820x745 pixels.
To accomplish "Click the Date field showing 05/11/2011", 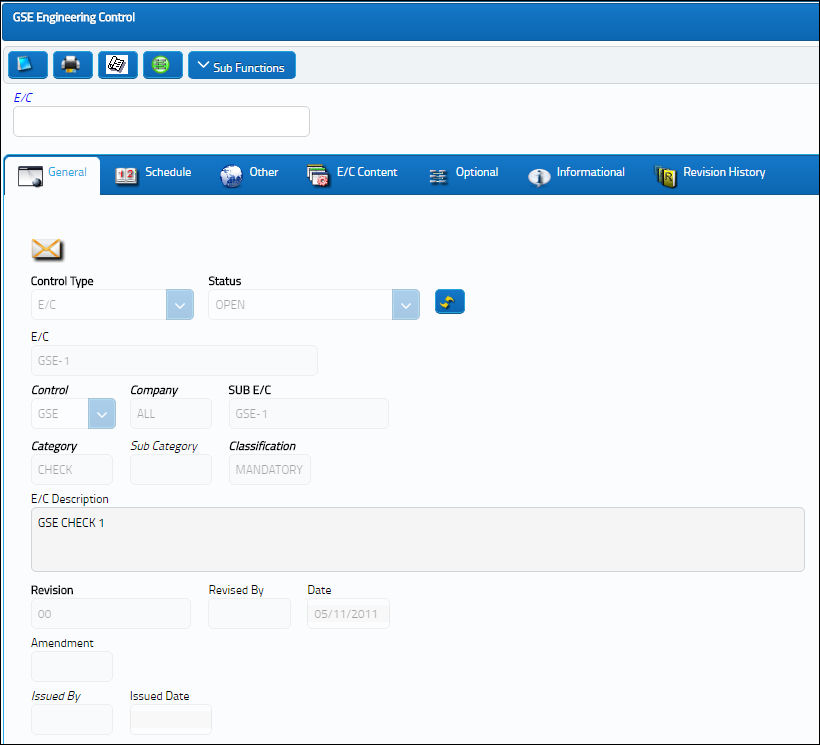I will click(x=348, y=614).
